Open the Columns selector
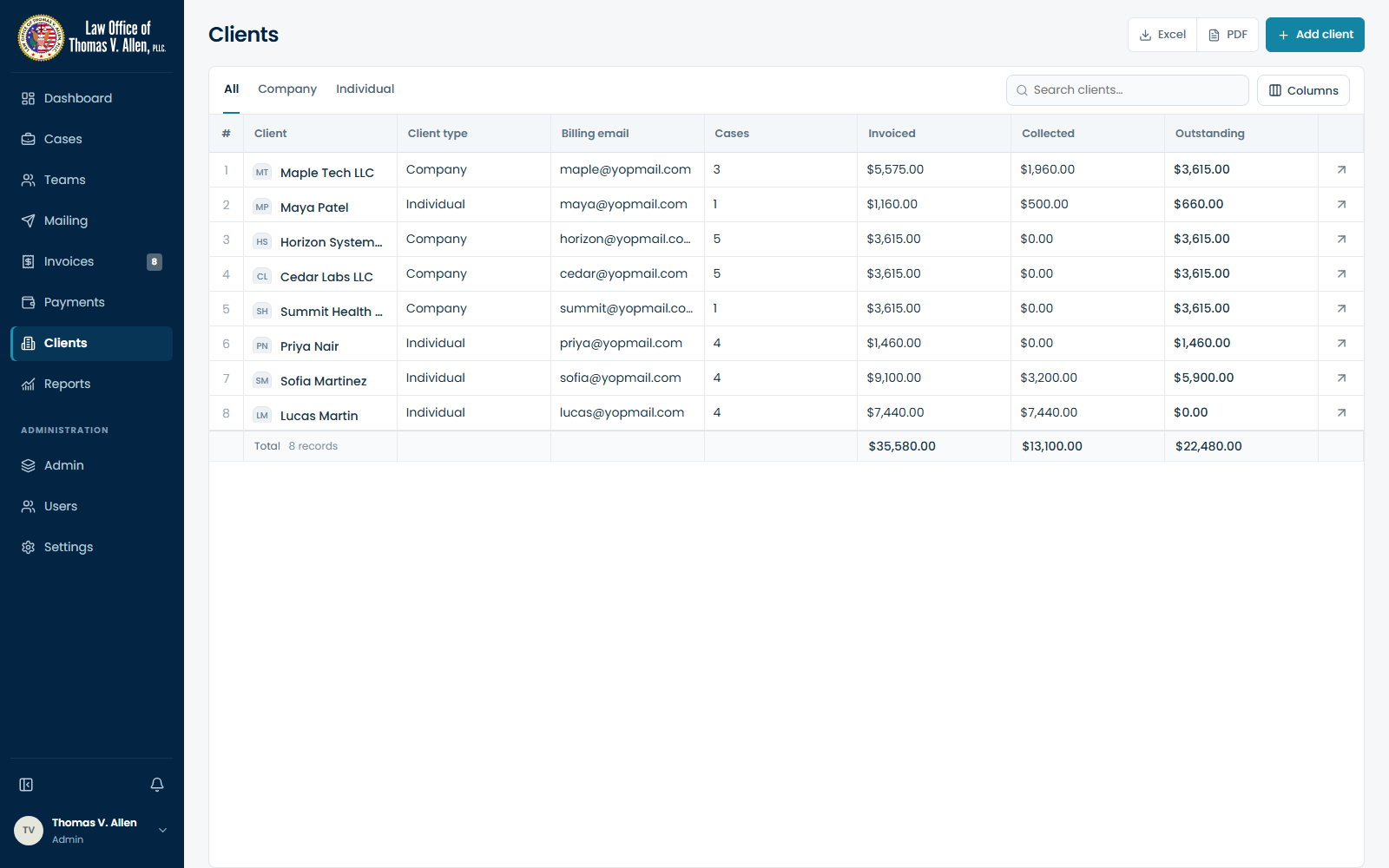 click(x=1303, y=90)
